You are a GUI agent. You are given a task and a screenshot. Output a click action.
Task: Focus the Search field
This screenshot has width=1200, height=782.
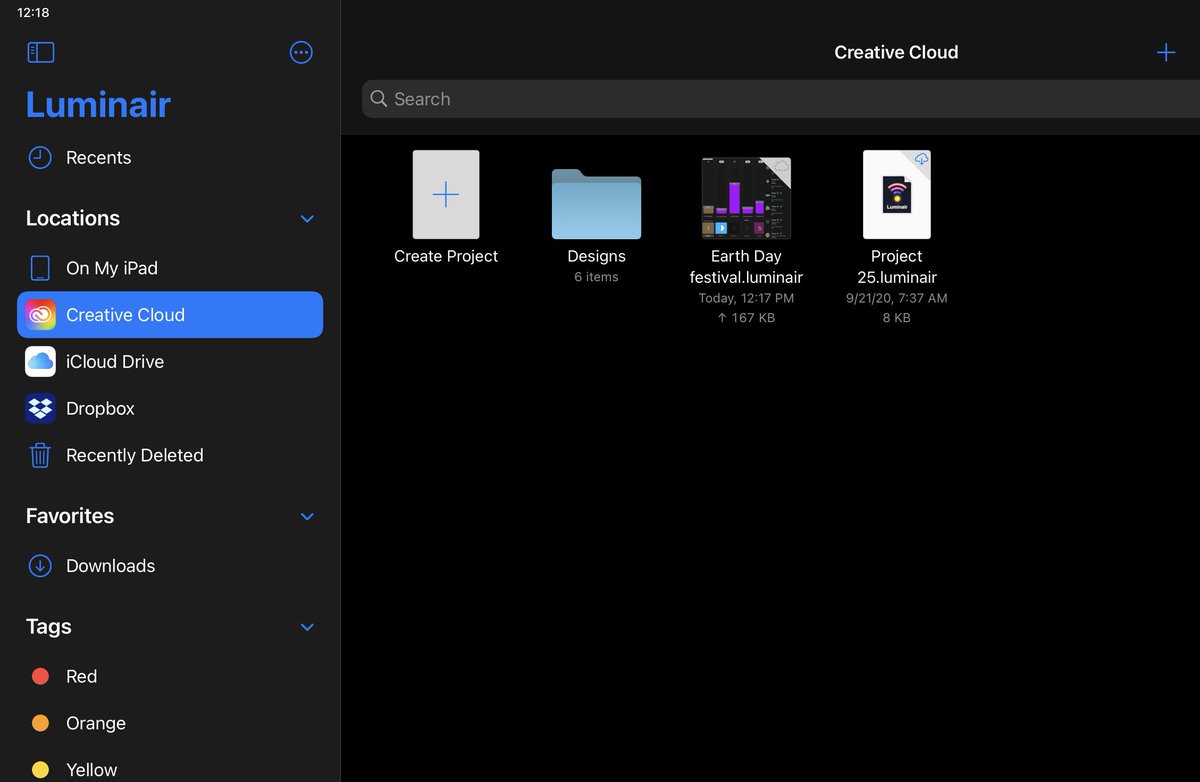click(781, 99)
